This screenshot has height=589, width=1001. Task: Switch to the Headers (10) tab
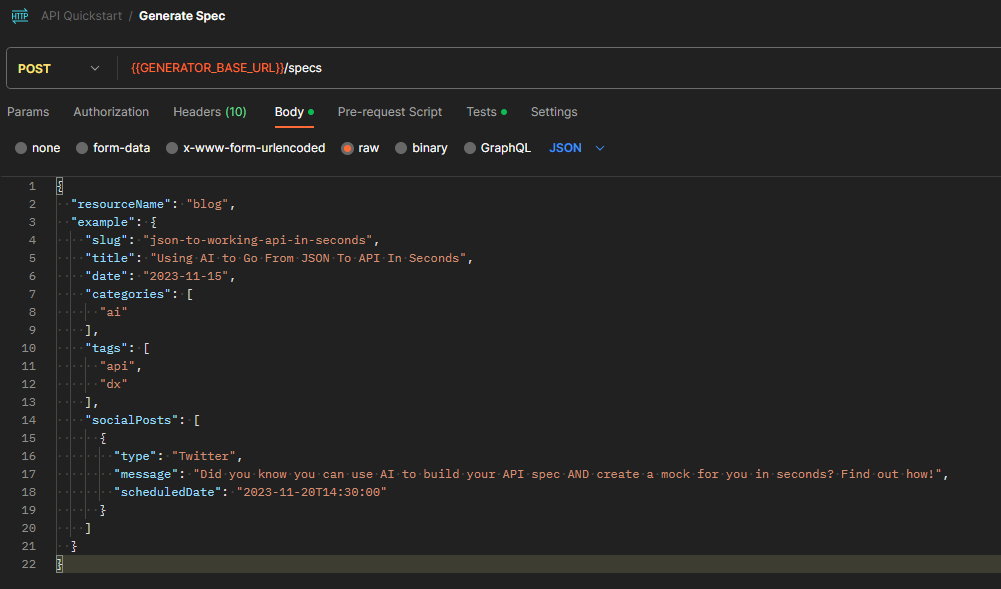[210, 112]
